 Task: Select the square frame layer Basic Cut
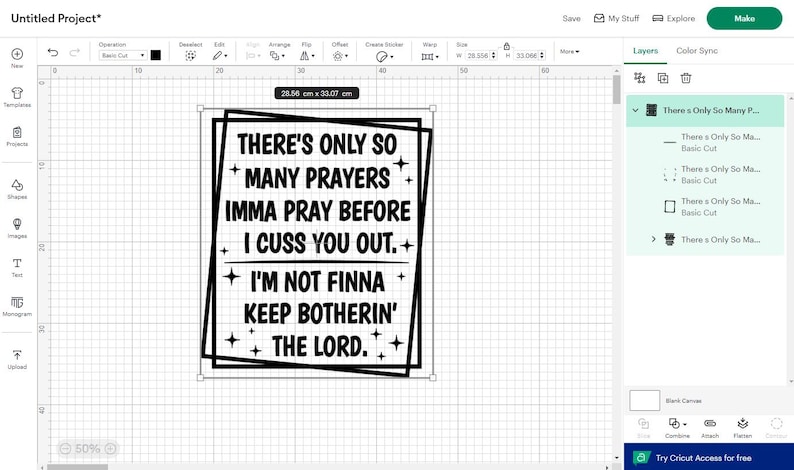click(706, 207)
